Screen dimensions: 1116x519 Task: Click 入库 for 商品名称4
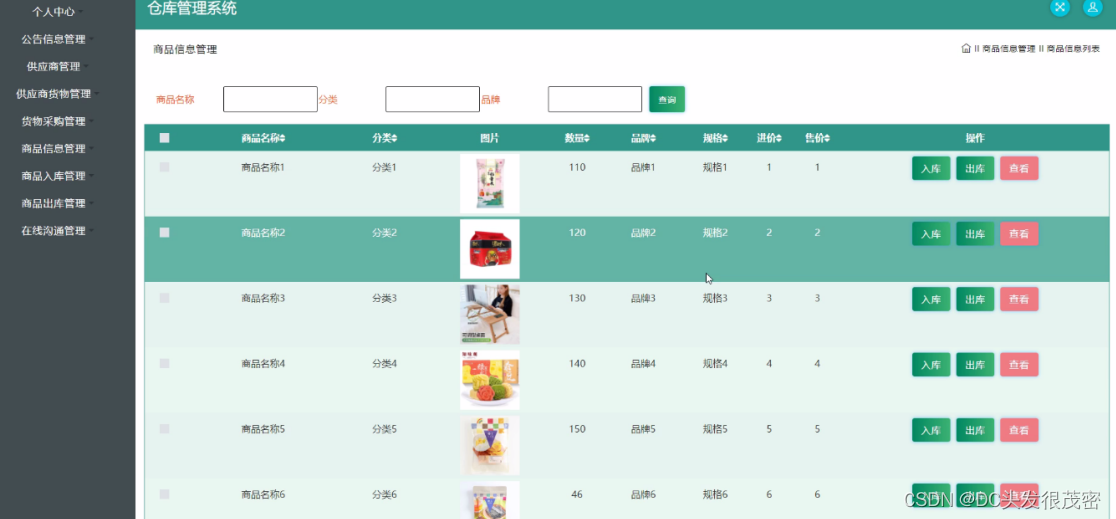click(931, 365)
